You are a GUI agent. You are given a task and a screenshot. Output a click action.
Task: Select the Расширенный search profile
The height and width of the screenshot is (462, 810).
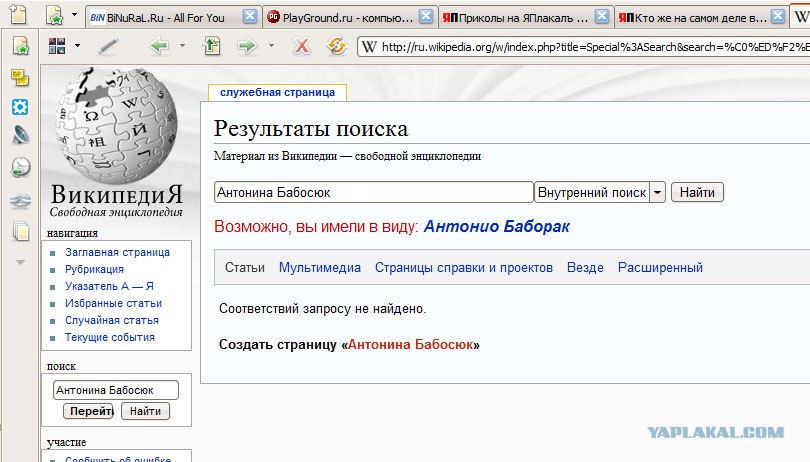660,268
